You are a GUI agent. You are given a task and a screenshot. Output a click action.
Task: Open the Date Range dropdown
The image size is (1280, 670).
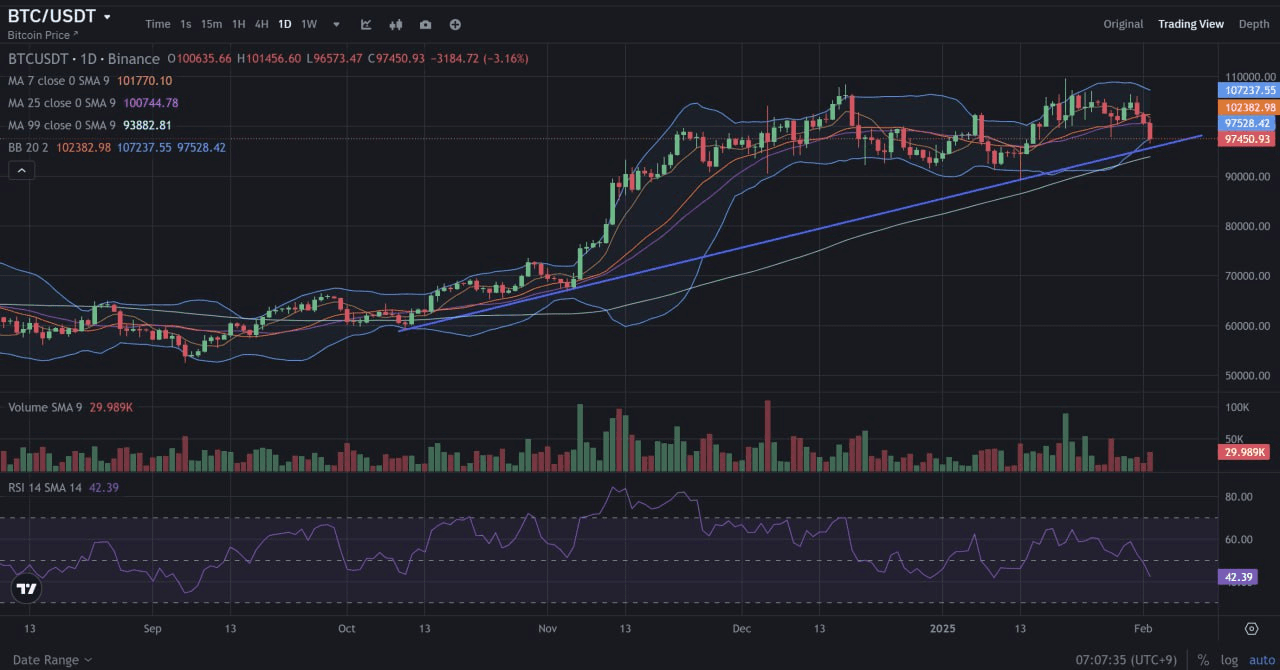52,660
